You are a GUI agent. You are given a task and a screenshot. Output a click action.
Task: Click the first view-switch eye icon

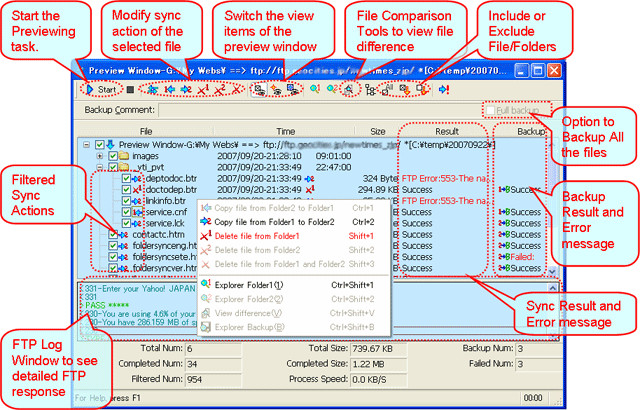pos(260,89)
